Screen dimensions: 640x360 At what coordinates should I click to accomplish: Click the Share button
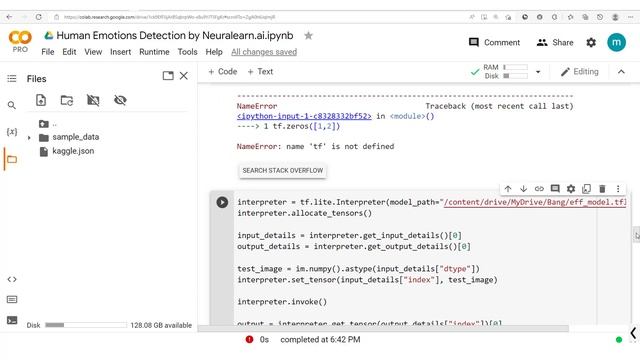pyautogui.click(x=555, y=42)
